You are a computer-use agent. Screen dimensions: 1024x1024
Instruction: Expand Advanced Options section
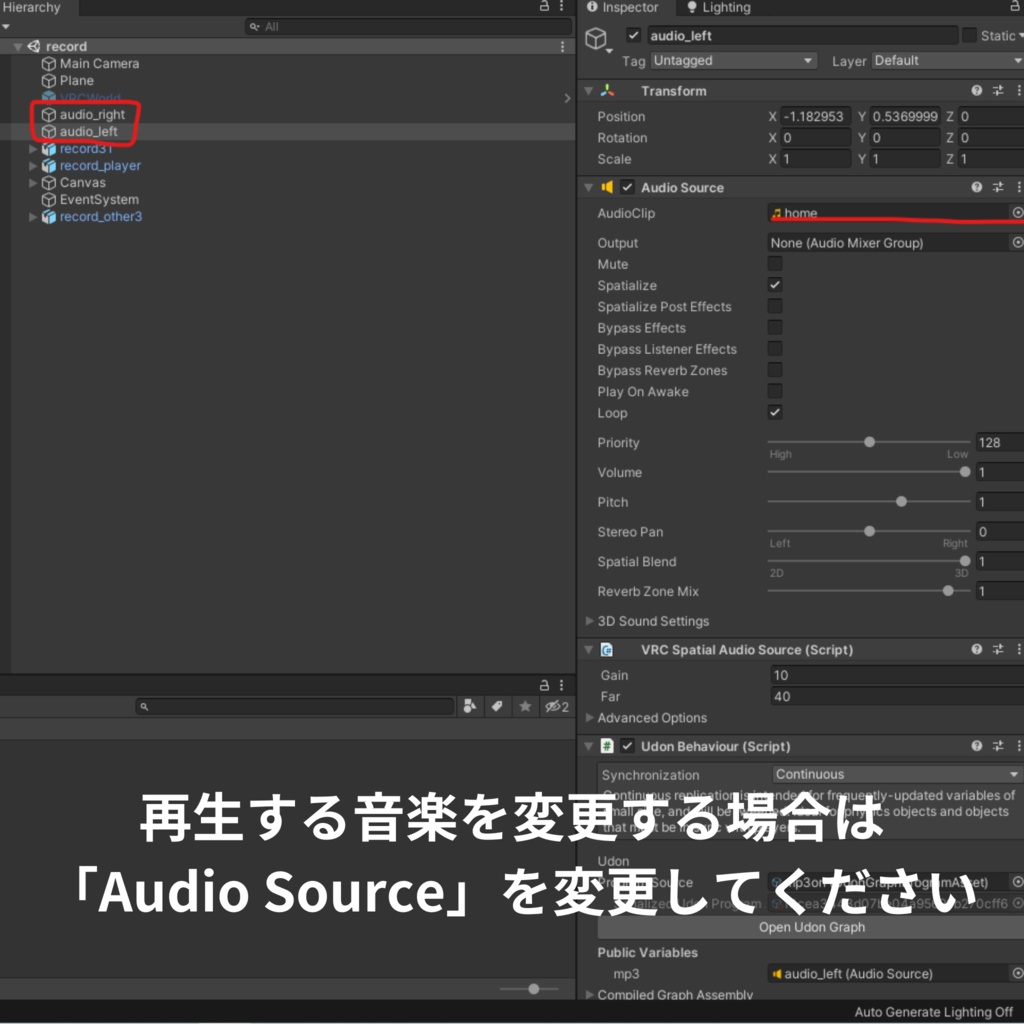pos(590,717)
